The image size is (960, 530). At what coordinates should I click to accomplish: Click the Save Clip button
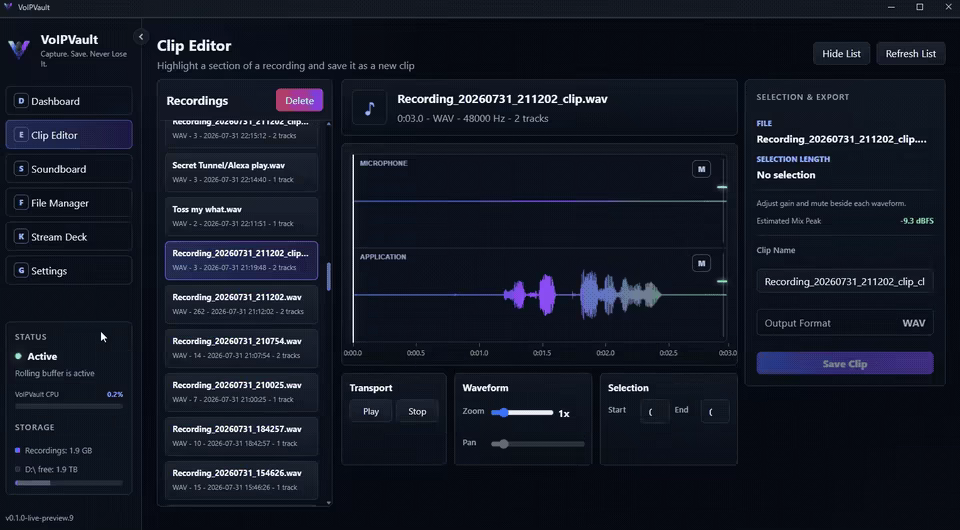coord(845,364)
